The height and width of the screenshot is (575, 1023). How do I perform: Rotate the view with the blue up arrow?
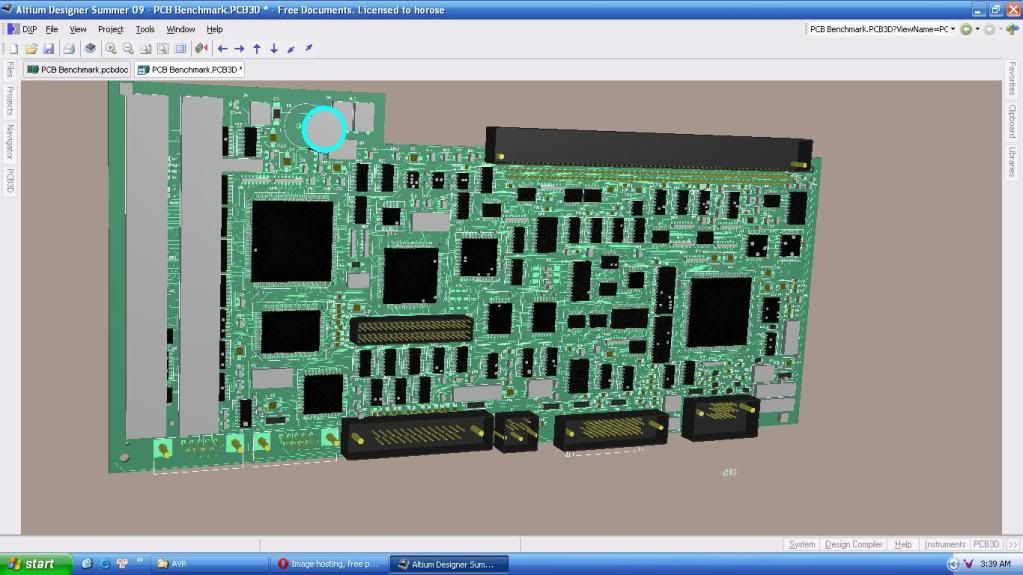256,48
